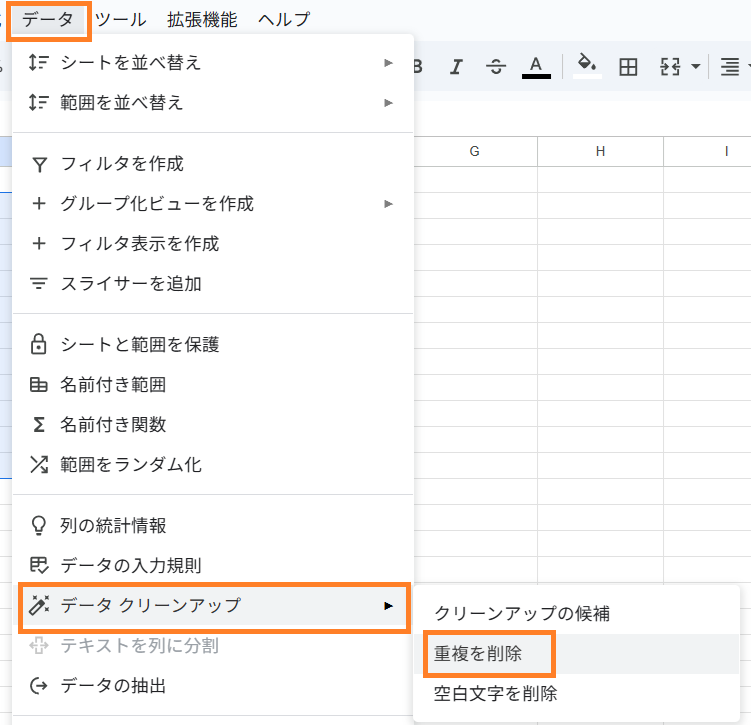The width and height of the screenshot is (751, 725).
Task: Open the データ menu
Action: click(48, 20)
